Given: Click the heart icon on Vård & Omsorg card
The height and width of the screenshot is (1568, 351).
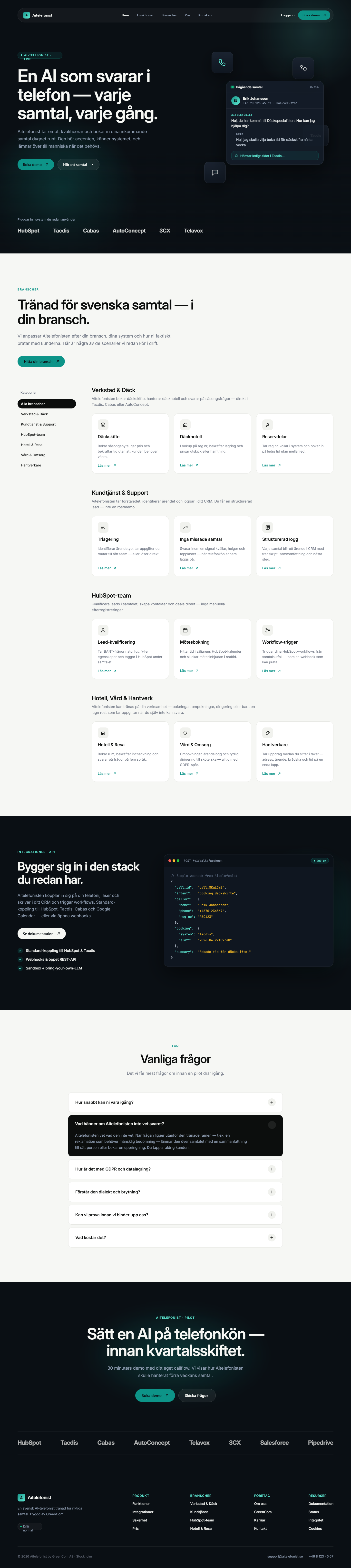Looking at the screenshot, I should (x=185, y=733).
